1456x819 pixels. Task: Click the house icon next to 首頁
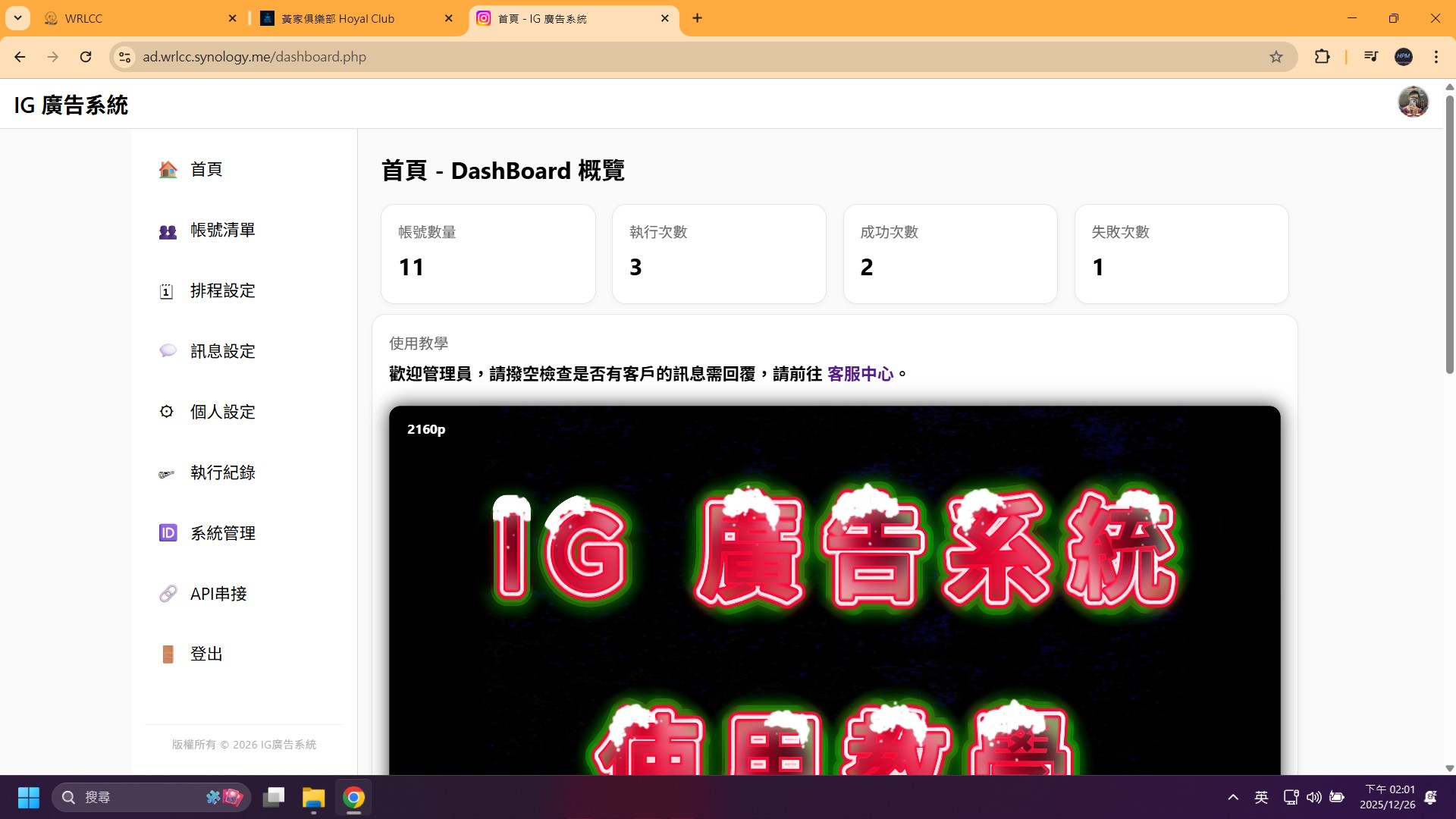(168, 169)
